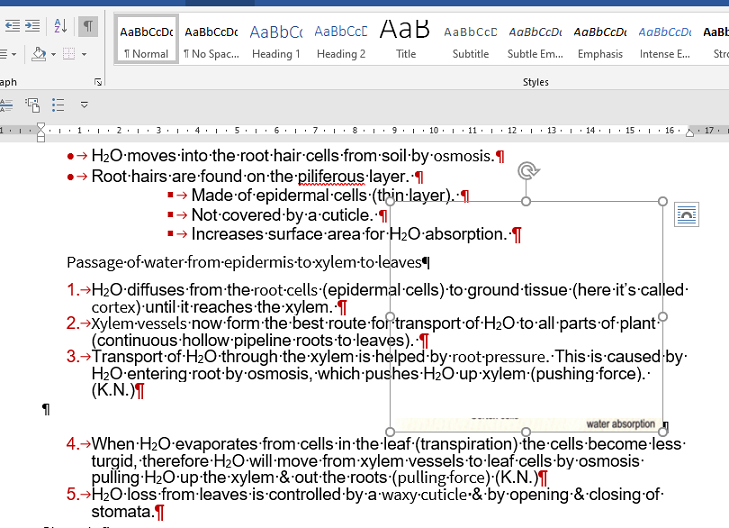Screen dimensions: 729x528
Task: Click 'water absorption' caption in image
Action: pos(620,424)
